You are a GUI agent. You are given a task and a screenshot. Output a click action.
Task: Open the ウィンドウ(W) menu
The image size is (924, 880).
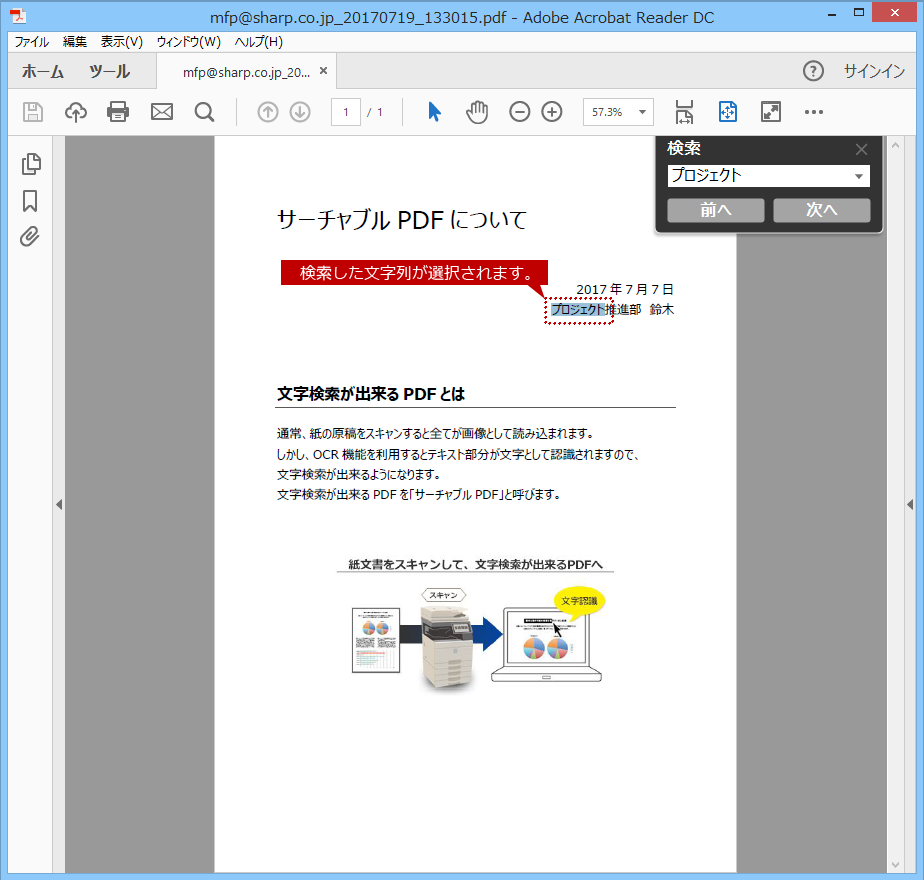pos(189,42)
